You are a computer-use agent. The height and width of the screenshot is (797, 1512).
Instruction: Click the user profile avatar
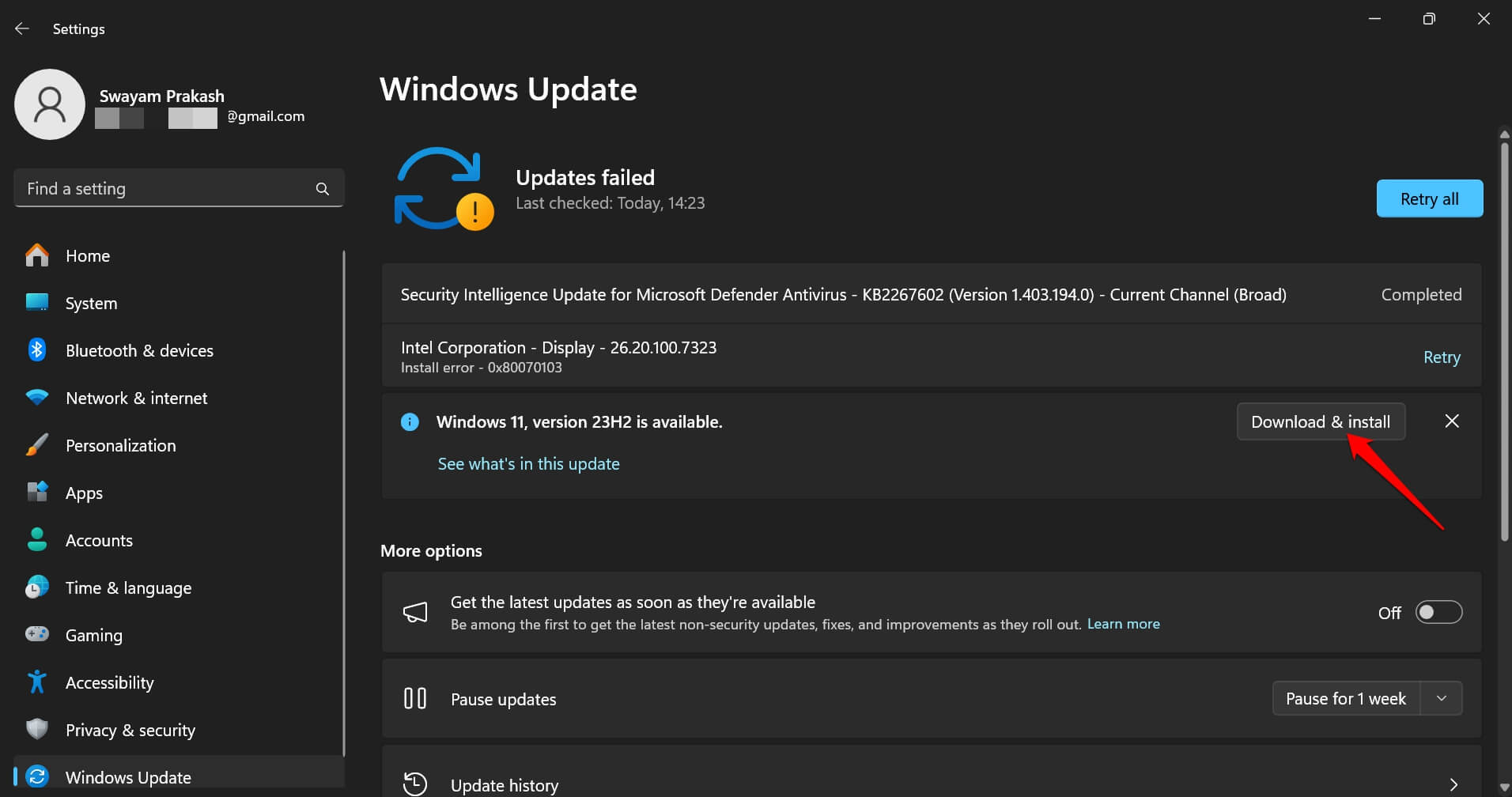(x=50, y=104)
